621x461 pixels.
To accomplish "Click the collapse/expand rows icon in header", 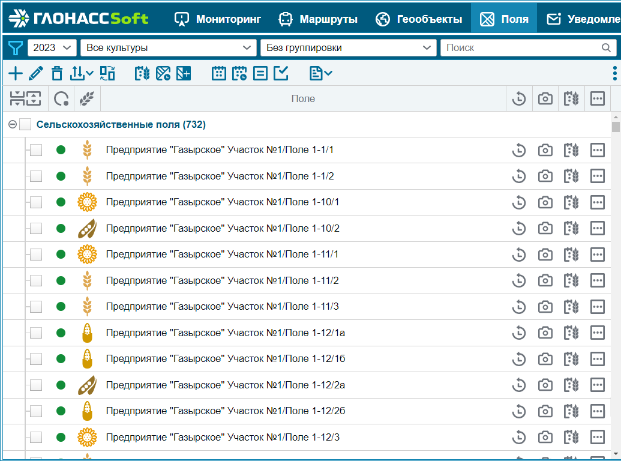I will tap(25, 99).
